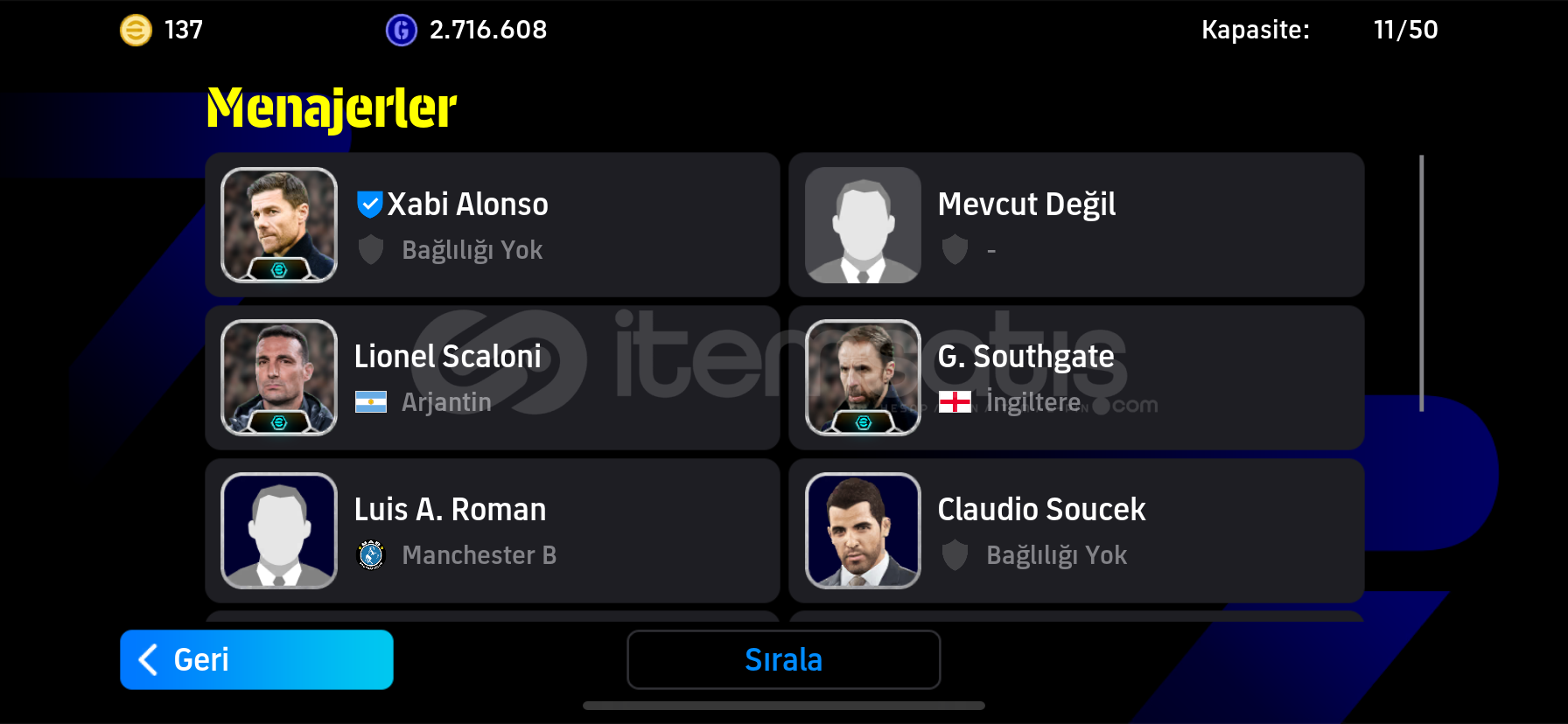1568x724 pixels.
Task: Select Claudio Soucek's portrait
Action: (863, 531)
